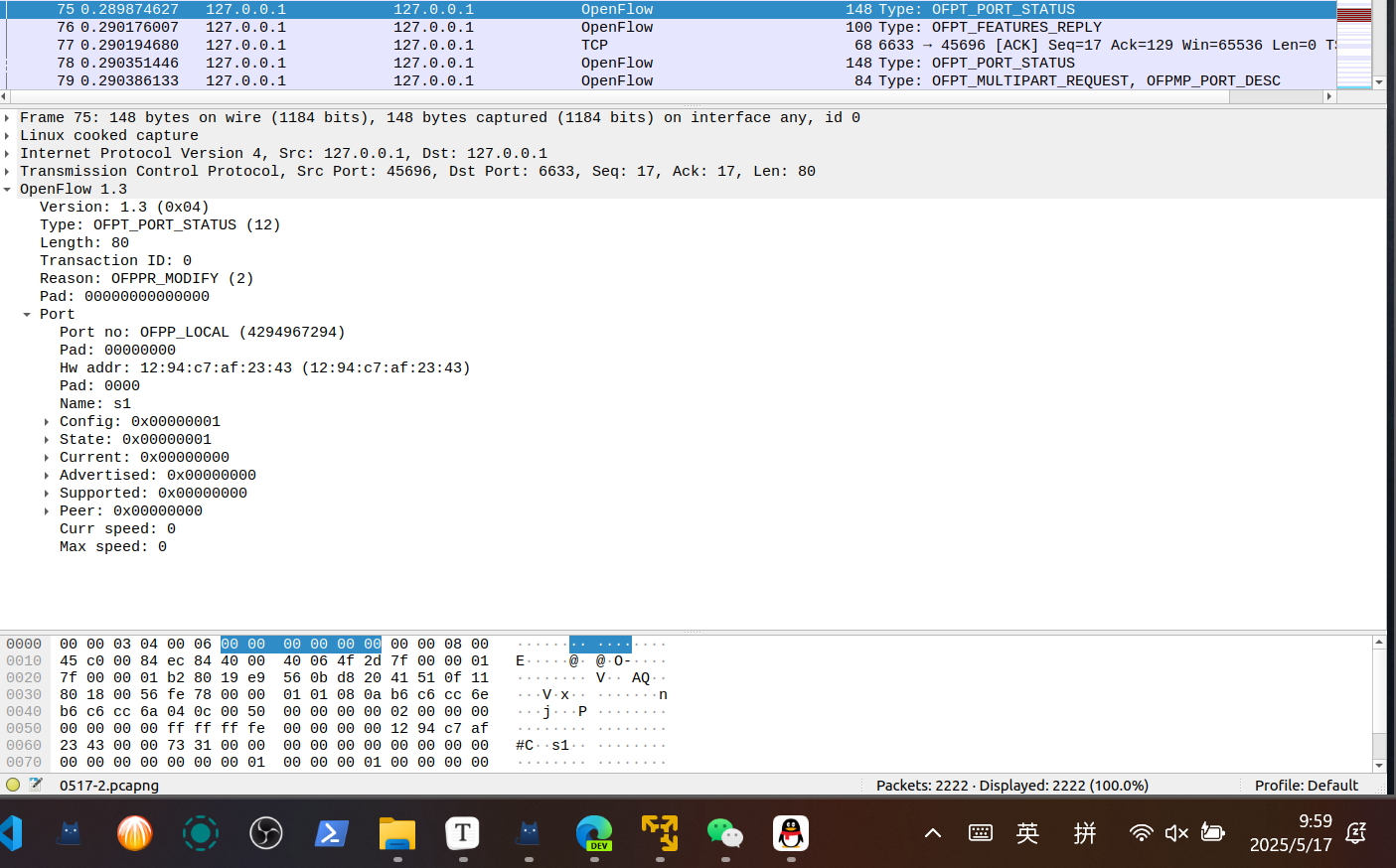The height and width of the screenshot is (868, 1396).
Task: Show hidden system tray icons chevron
Action: pos(932,832)
